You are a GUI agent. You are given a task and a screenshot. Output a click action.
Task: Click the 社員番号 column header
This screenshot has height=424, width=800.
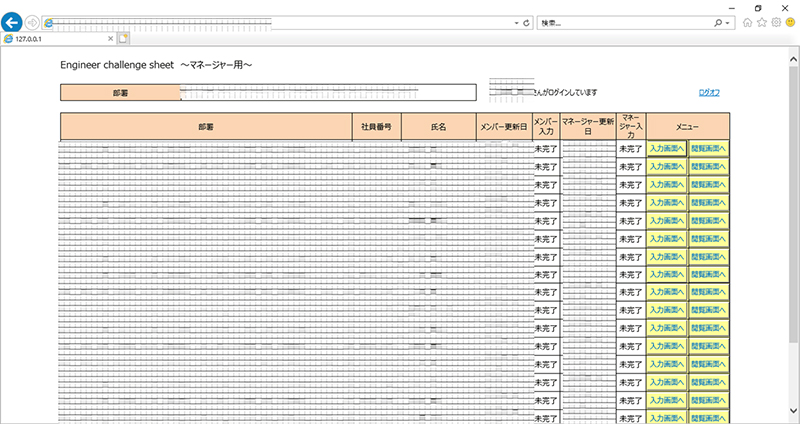(377, 127)
